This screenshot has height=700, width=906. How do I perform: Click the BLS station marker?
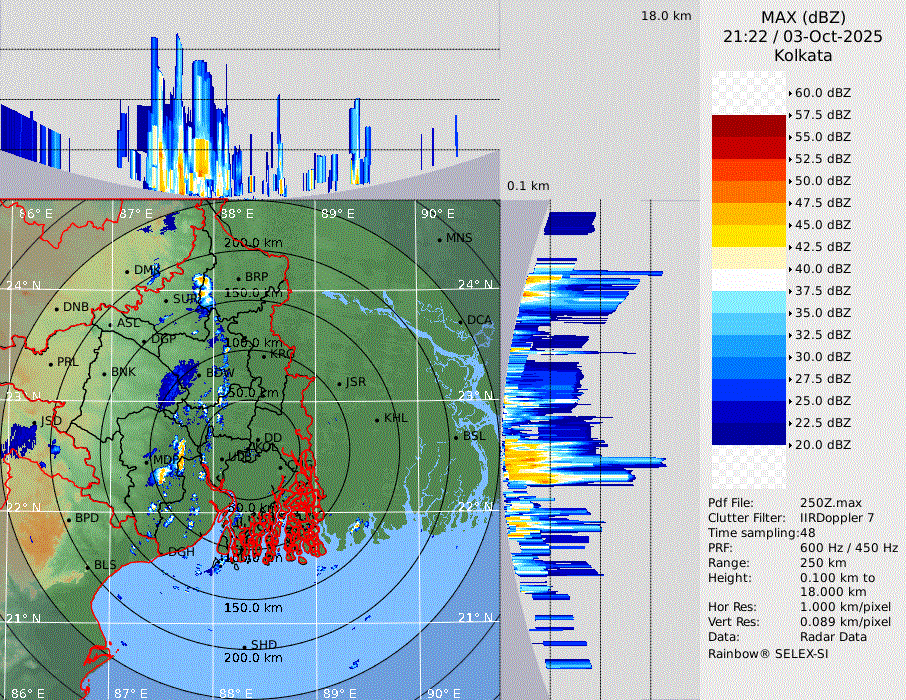87,566
